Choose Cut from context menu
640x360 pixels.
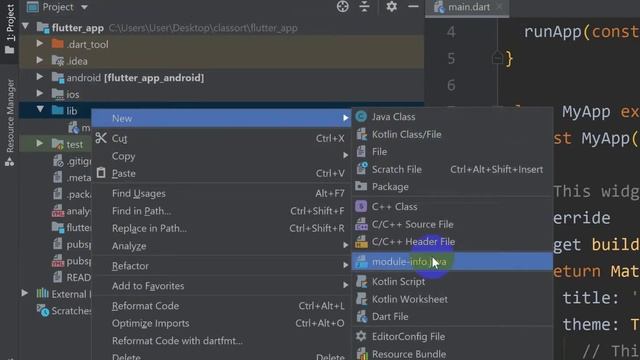(221, 138)
